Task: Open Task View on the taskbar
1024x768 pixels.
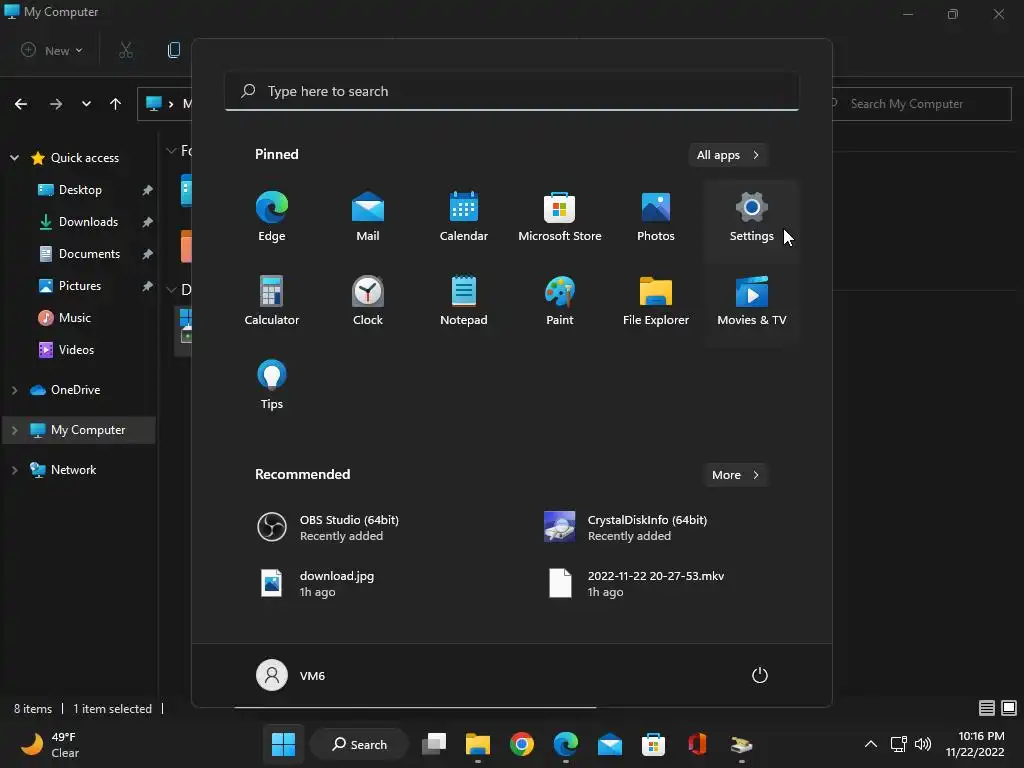Action: 434,744
